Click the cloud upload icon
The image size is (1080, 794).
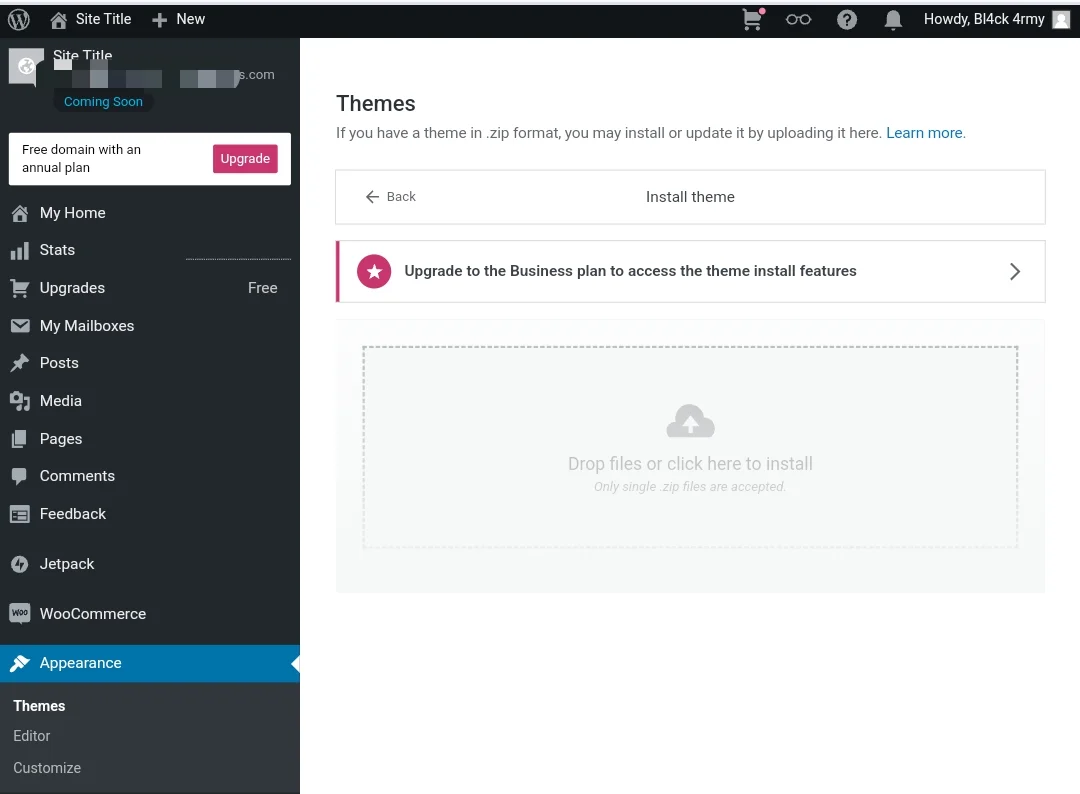pyautogui.click(x=690, y=421)
